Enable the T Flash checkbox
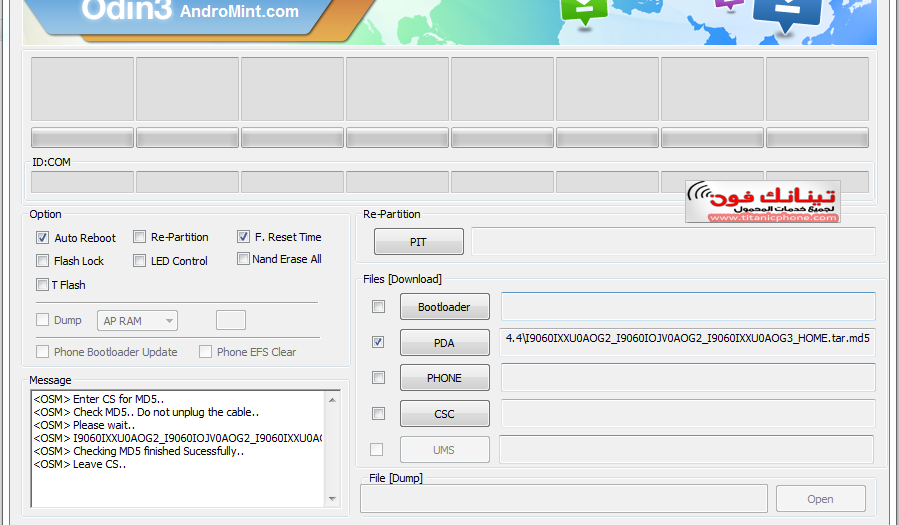899x525 pixels. 42,284
